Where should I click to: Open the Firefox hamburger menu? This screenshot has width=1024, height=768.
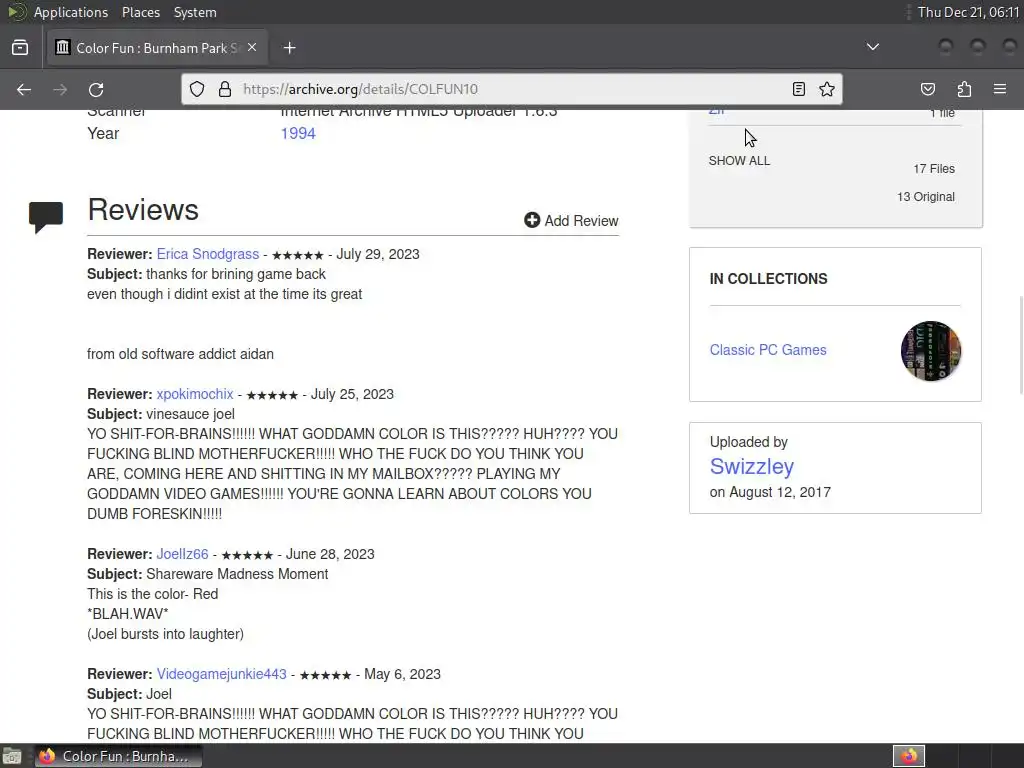coord(999,89)
